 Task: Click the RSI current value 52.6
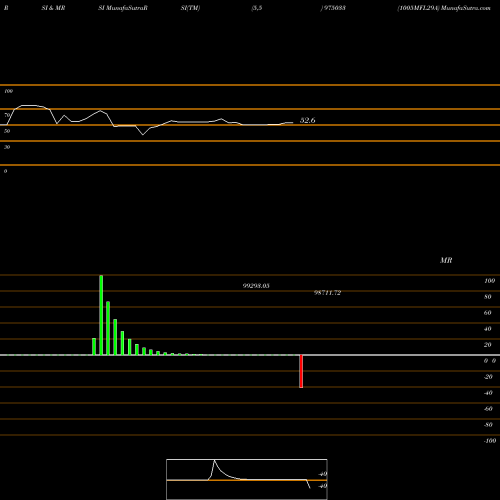coord(307,120)
